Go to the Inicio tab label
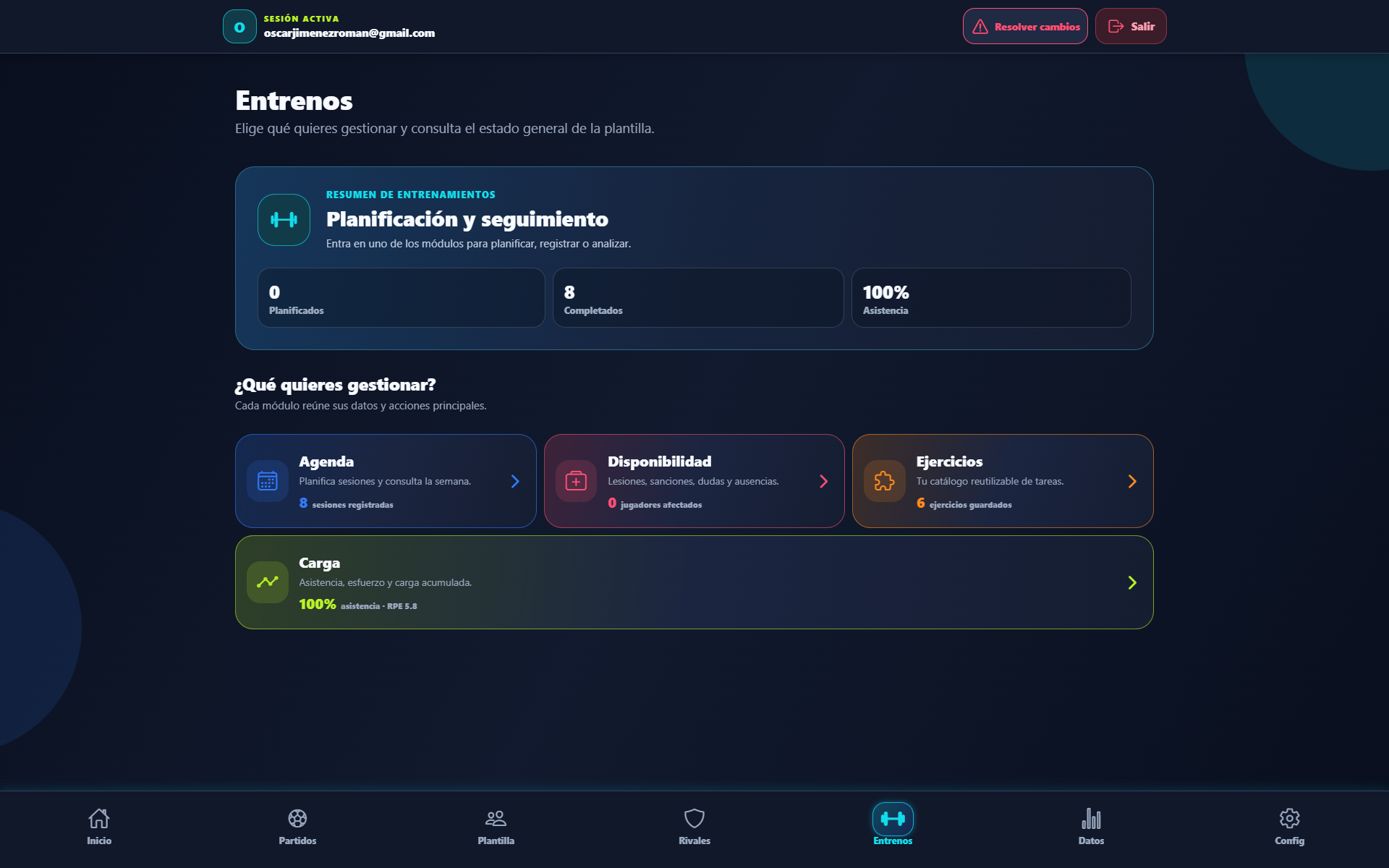Viewport: 1389px width, 868px height. [99, 841]
